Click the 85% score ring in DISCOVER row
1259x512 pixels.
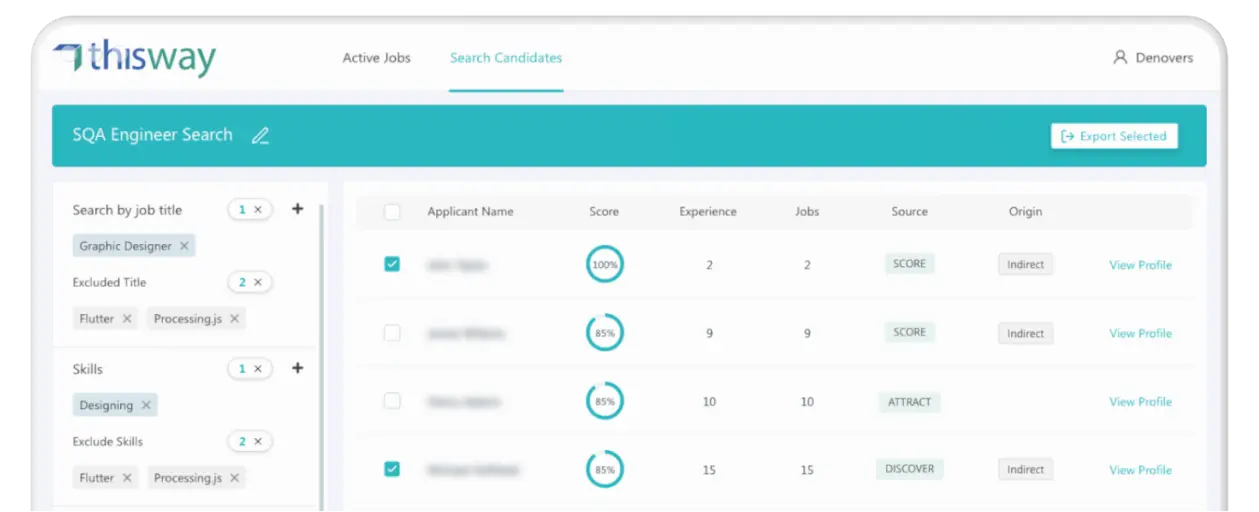point(605,469)
